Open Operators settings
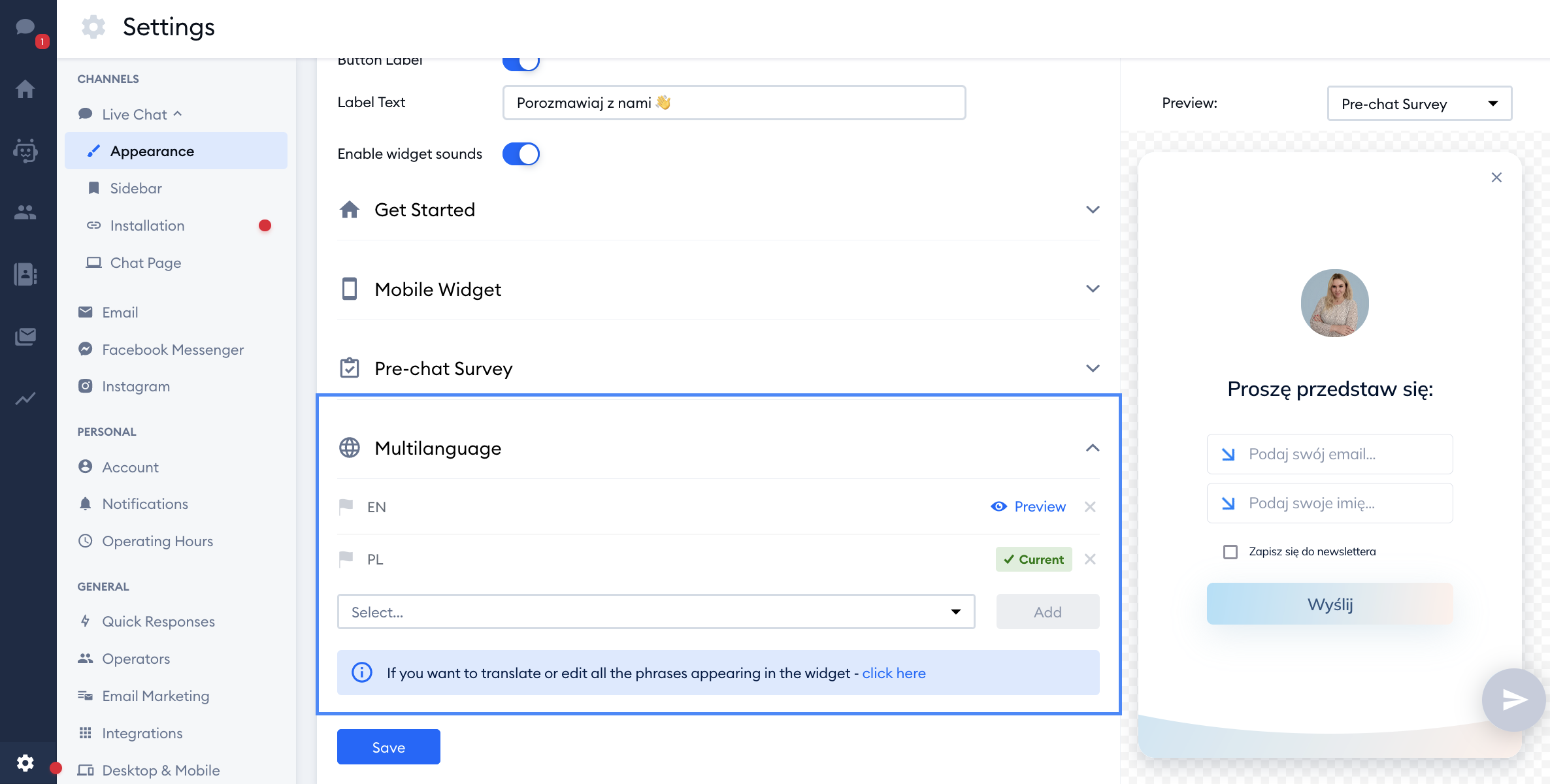Viewport: 1550px width, 784px height. [135, 659]
